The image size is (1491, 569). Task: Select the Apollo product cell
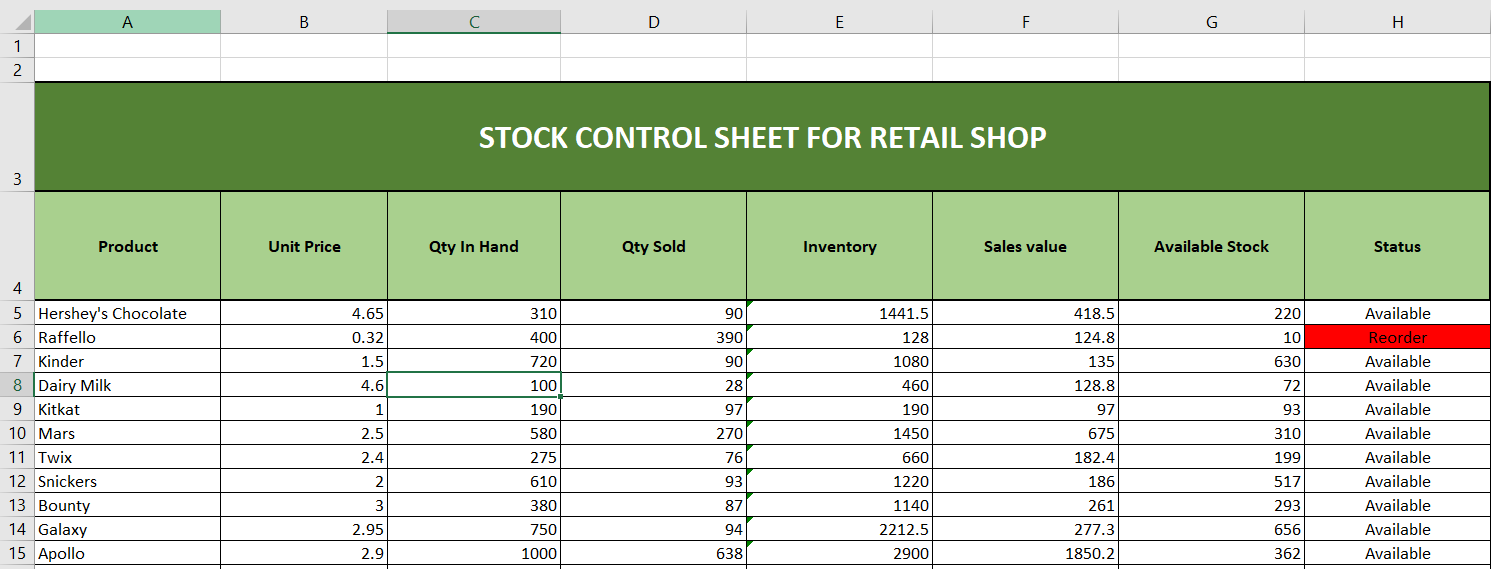pos(127,553)
